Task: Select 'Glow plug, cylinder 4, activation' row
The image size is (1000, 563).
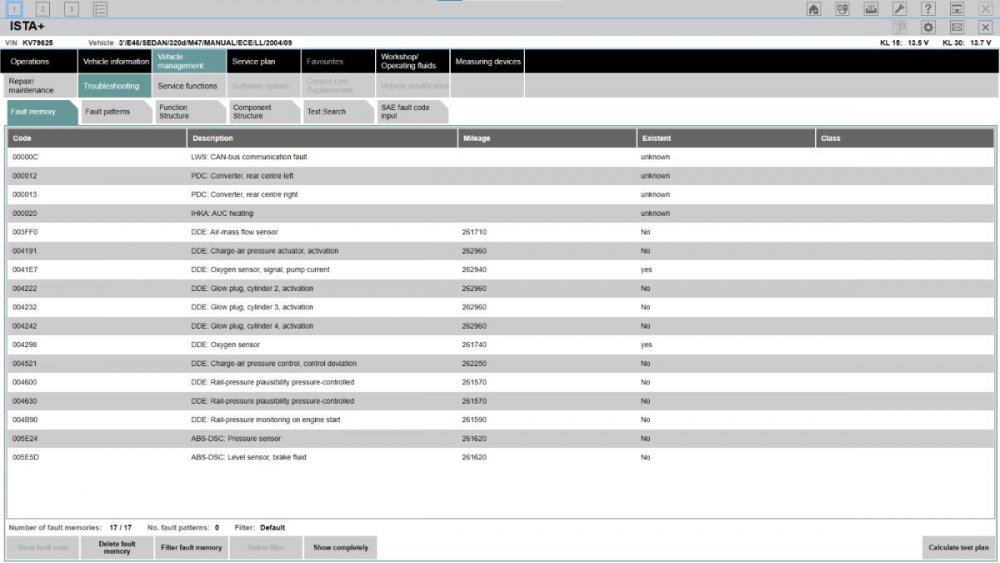Action: click(501, 326)
